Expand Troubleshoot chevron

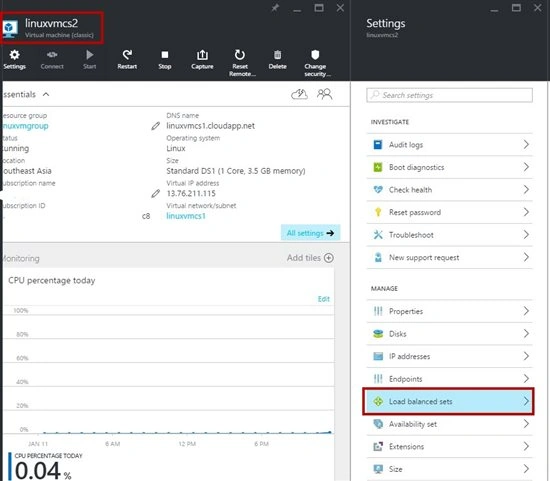click(x=526, y=235)
